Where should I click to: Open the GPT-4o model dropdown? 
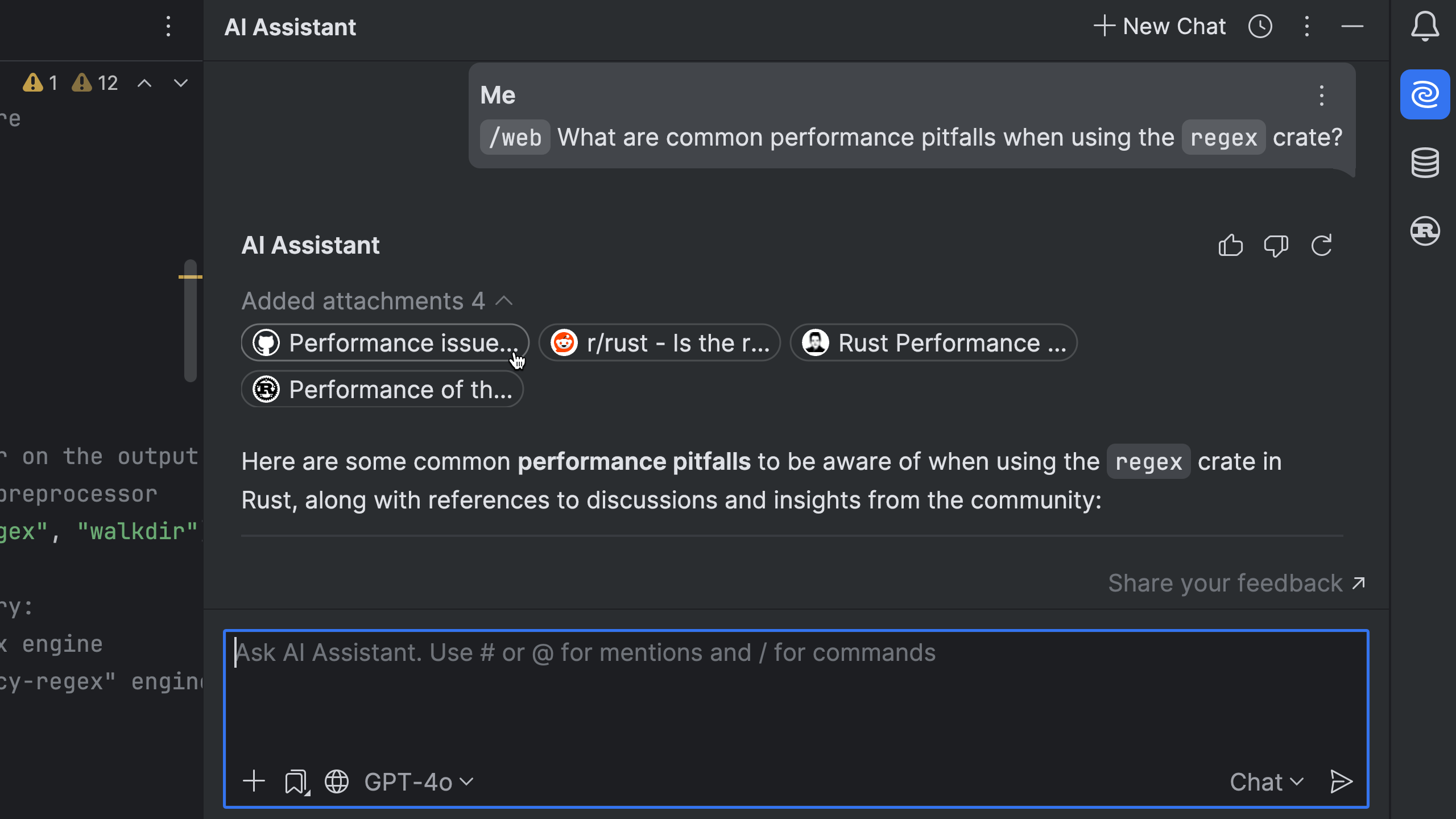419,782
